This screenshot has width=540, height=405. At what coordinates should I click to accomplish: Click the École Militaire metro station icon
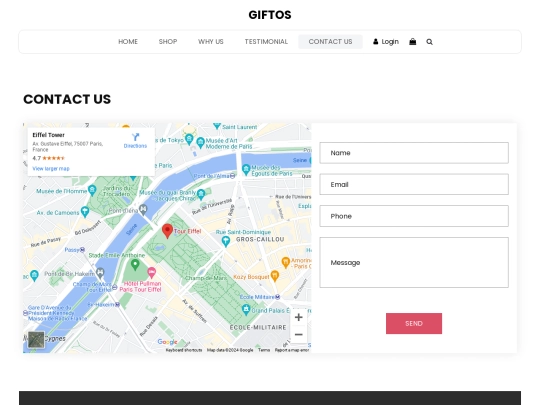(x=278, y=297)
